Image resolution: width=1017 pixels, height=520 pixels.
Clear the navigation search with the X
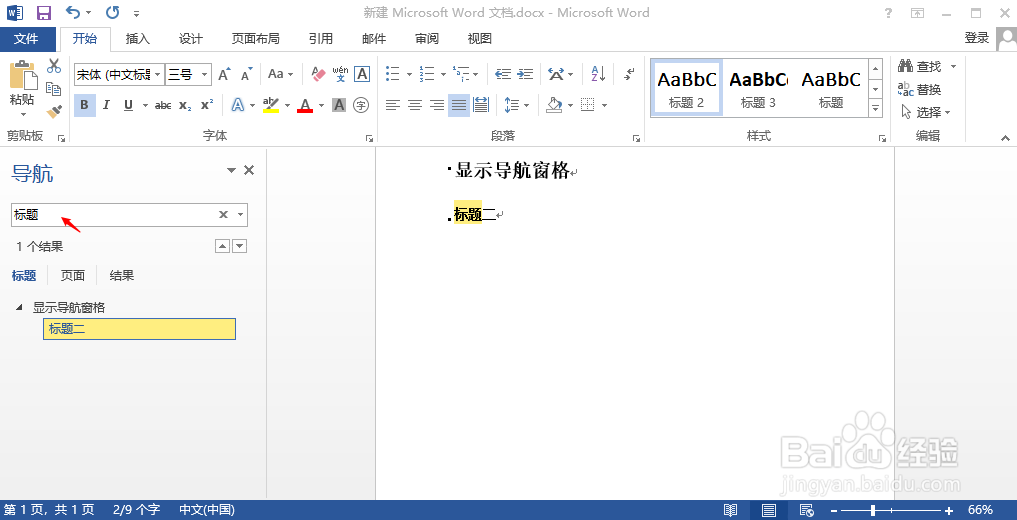(223, 215)
